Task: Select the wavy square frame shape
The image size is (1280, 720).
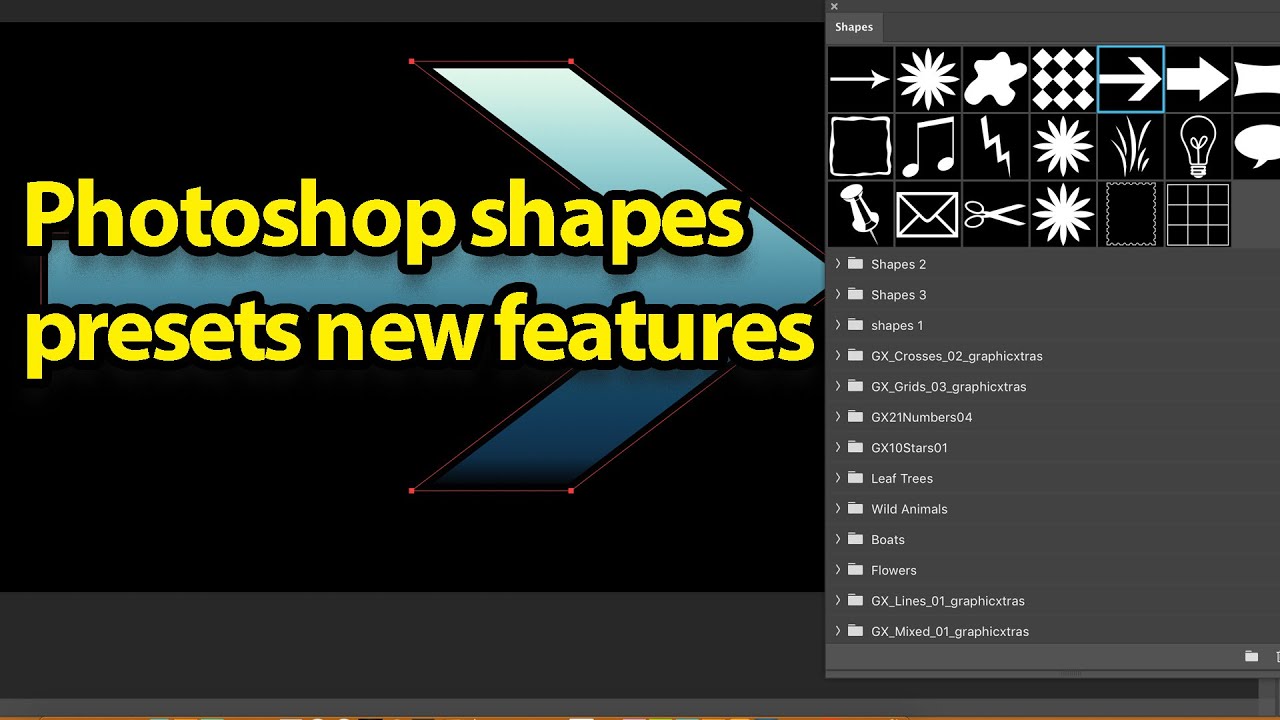Action: [860, 146]
